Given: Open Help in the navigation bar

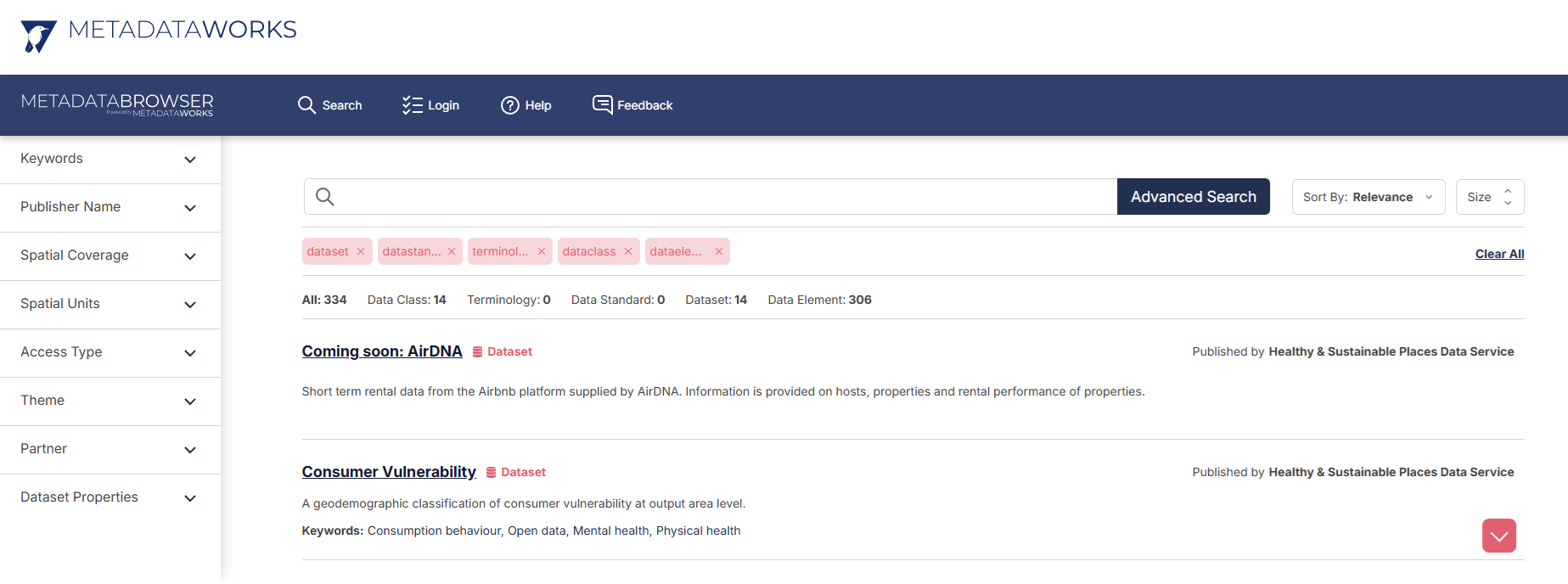Looking at the screenshot, I should coord(525,105).
